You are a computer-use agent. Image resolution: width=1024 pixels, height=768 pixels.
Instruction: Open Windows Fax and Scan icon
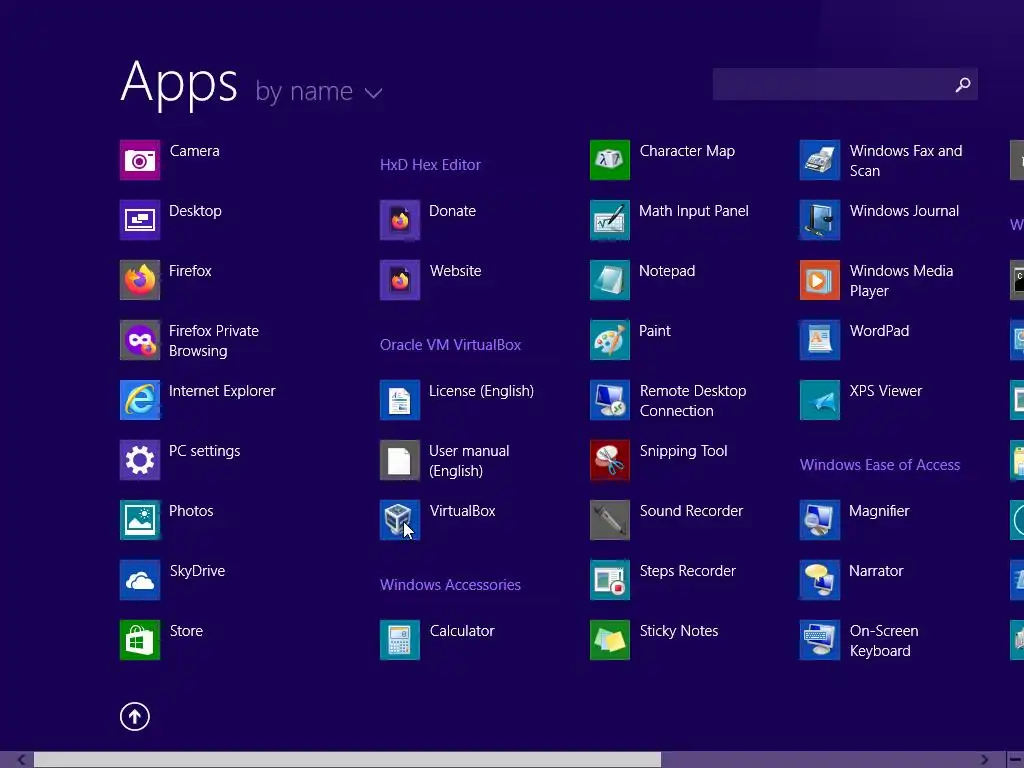click(x=820, y=160)
